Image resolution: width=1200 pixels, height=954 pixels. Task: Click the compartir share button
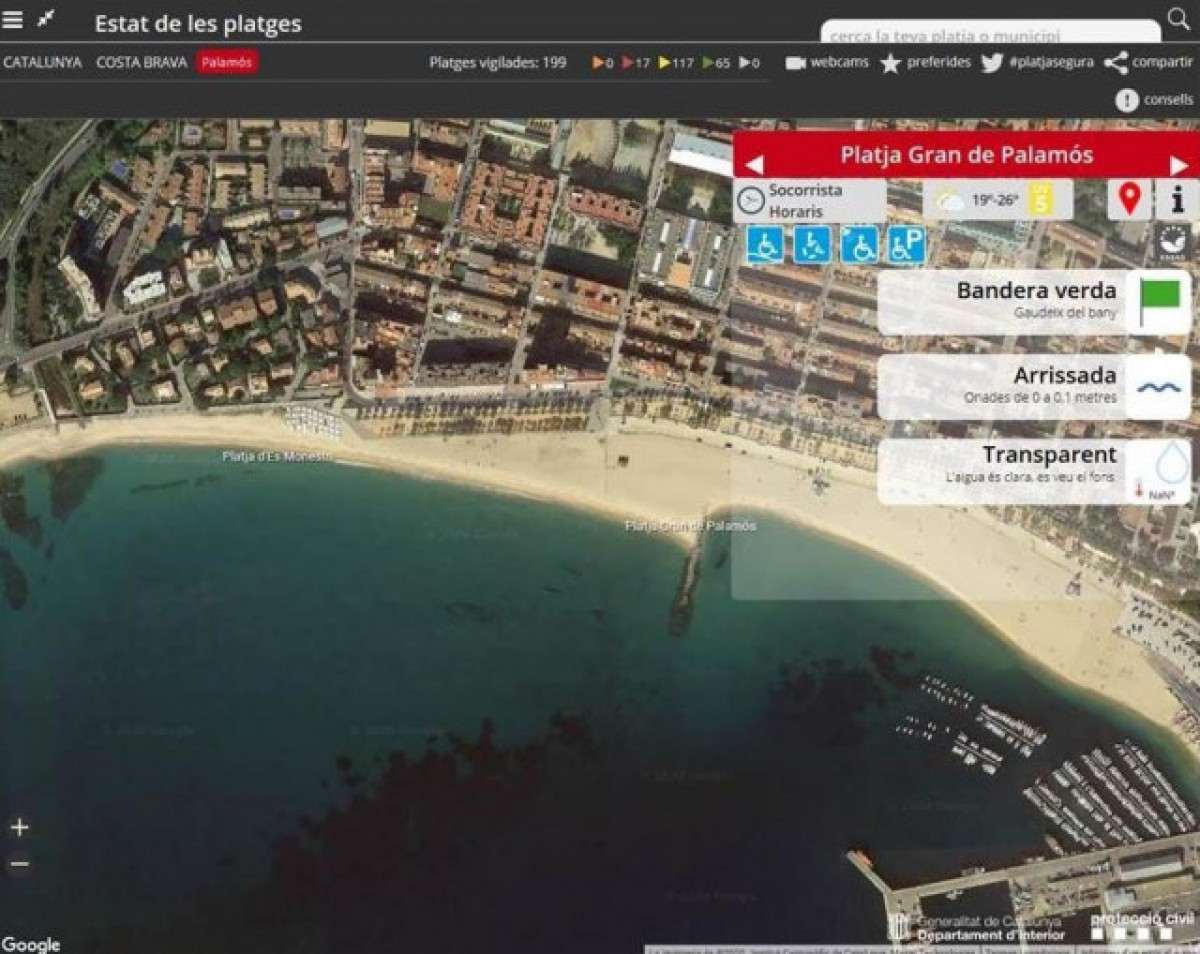(1149, 62)
